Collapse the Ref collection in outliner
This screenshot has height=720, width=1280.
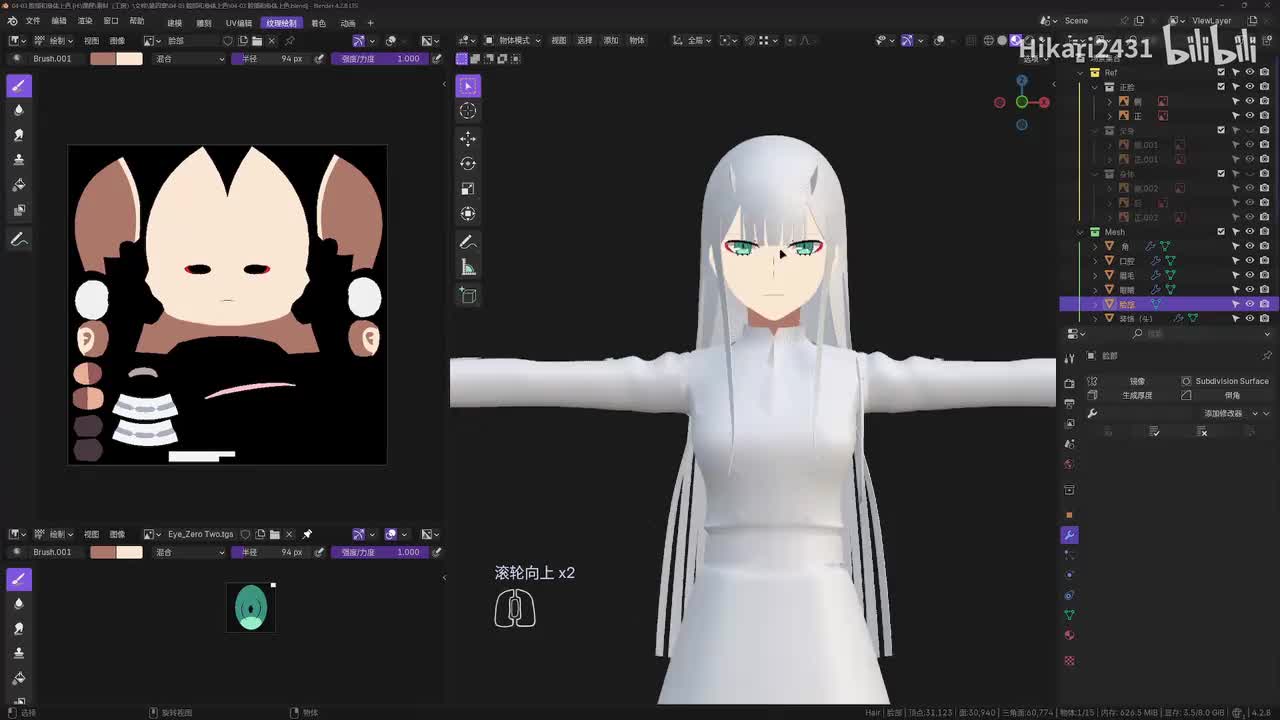pyautogui.click(x=1081, y=72)
